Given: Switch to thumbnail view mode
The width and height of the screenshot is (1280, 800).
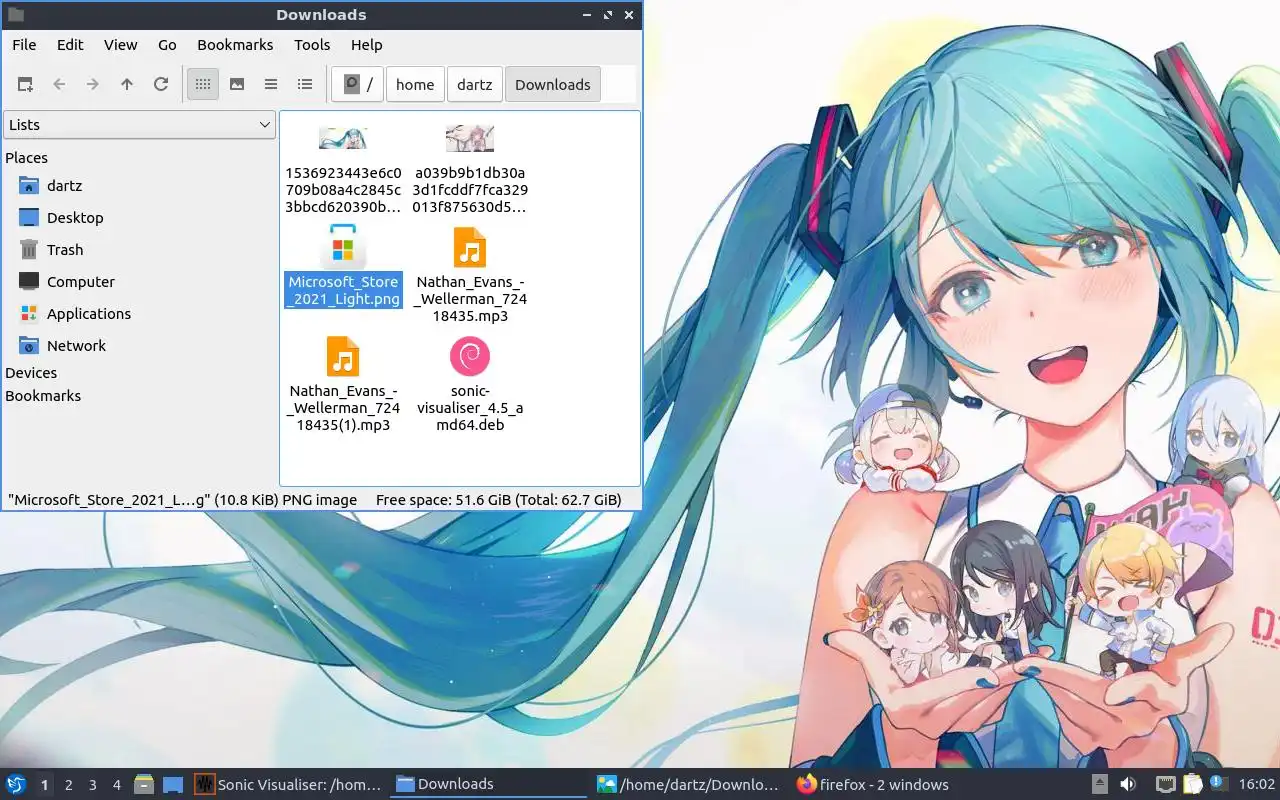Looking at the screenshot, I should pyautogui.click(x=237, y=85).
